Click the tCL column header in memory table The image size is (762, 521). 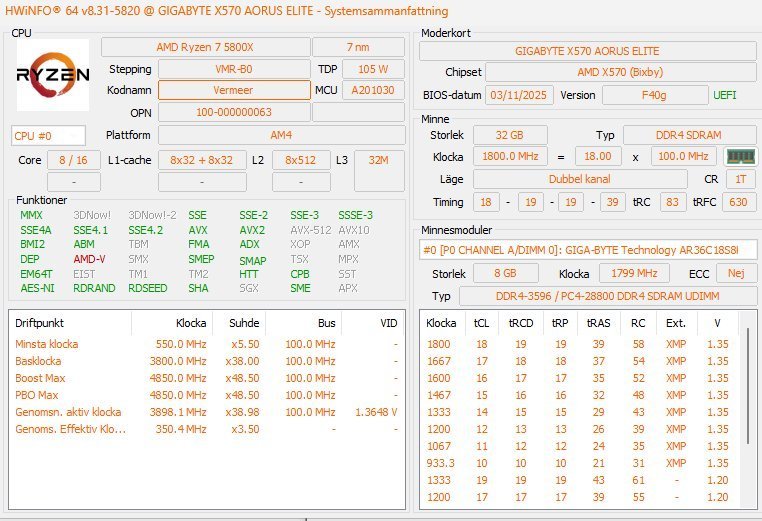click(482, 324)
